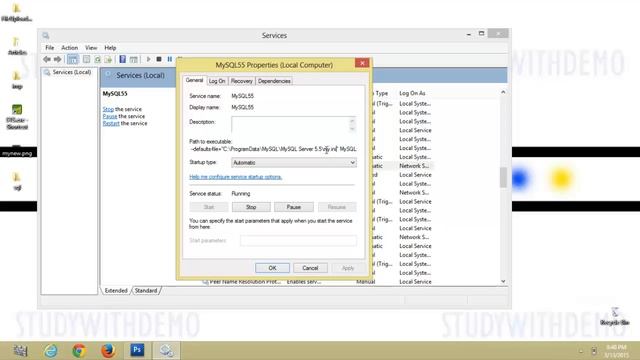
Task: Switch to the General tab
Action: (194, 80)
